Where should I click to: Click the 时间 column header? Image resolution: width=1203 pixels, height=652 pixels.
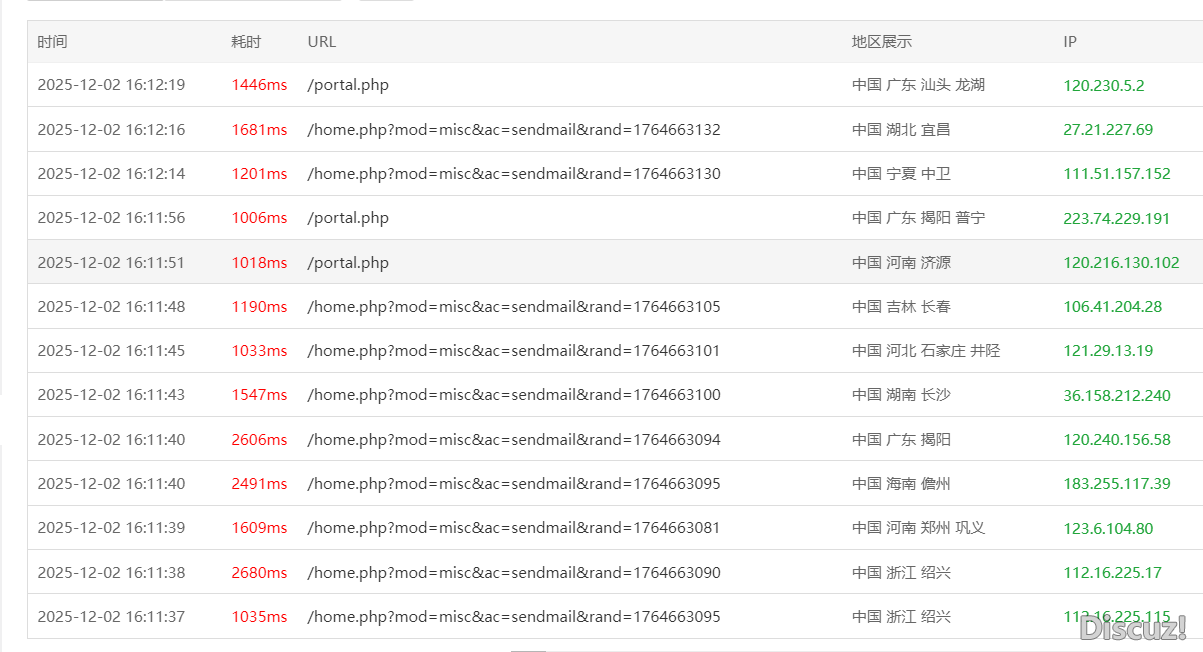(x=53, y=42)
